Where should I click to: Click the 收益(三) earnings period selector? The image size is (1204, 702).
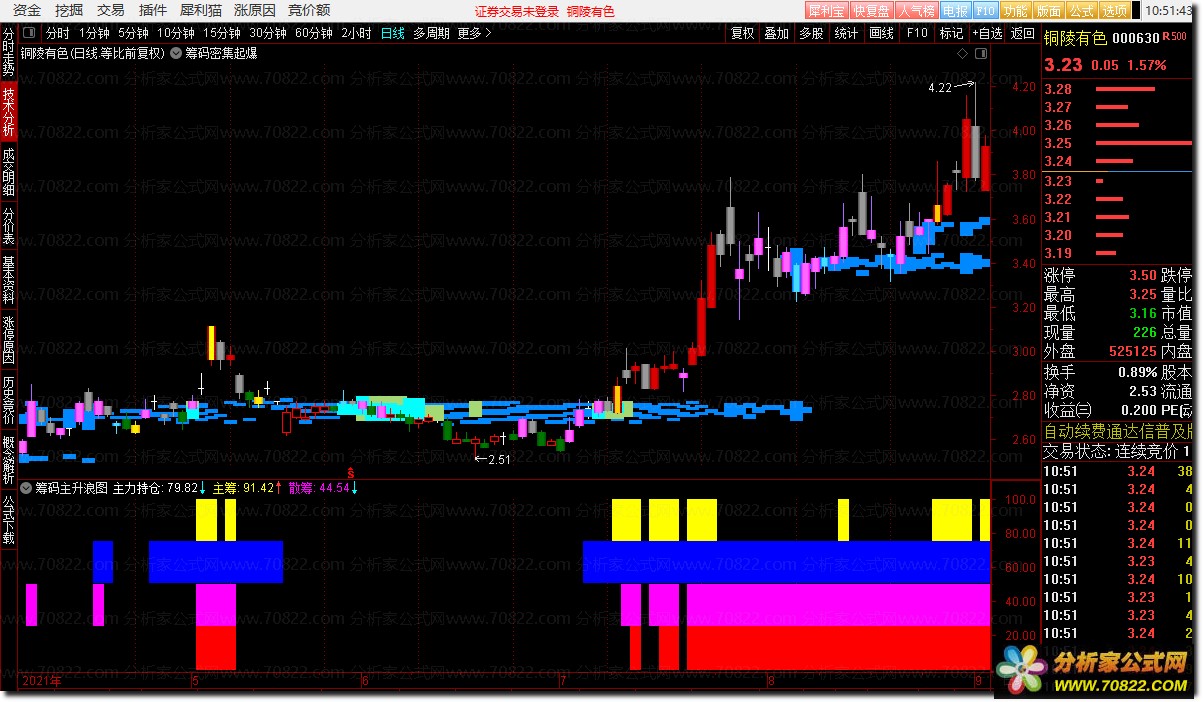coord(1069,410)
